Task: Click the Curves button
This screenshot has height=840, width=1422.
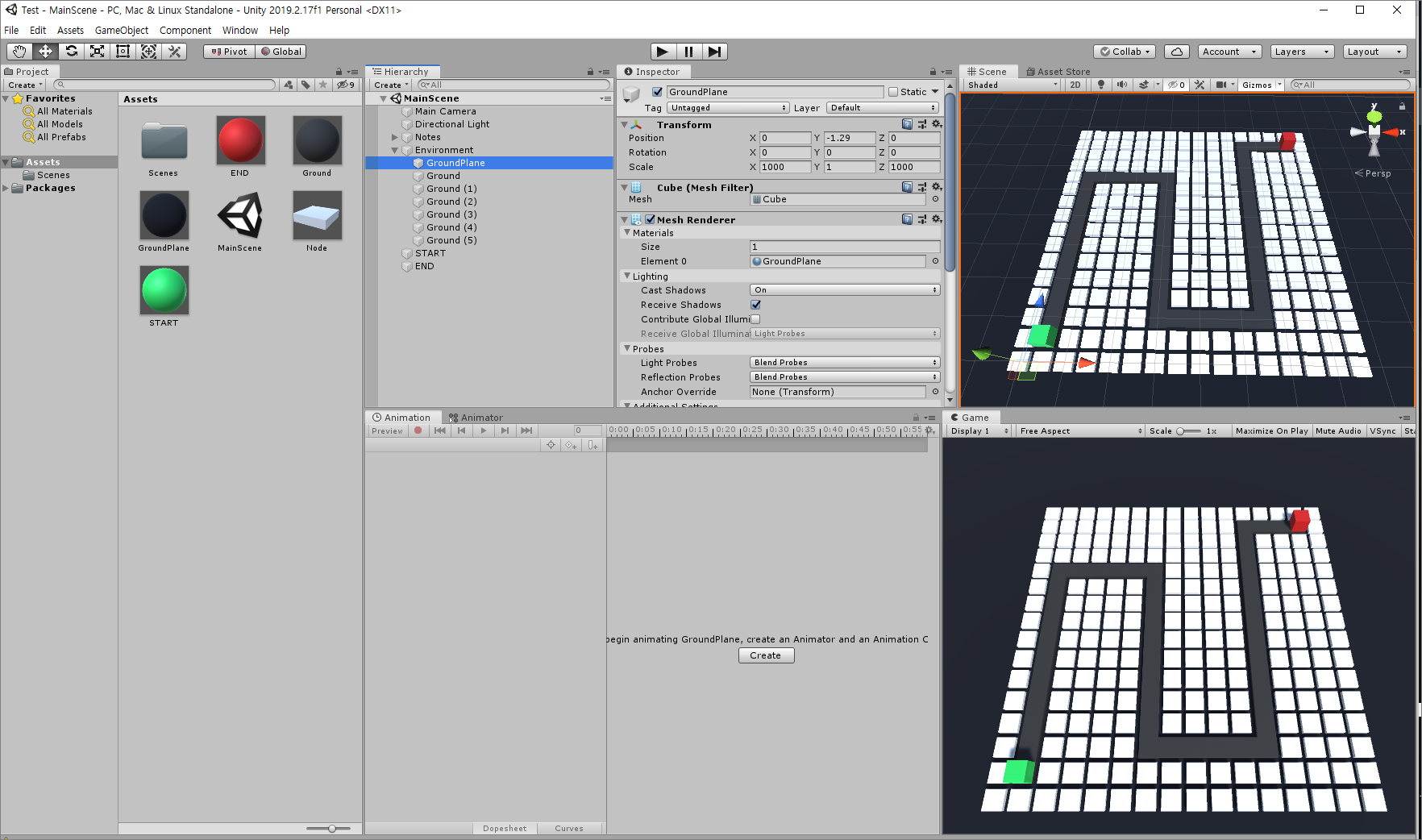Action: (569, 829)
